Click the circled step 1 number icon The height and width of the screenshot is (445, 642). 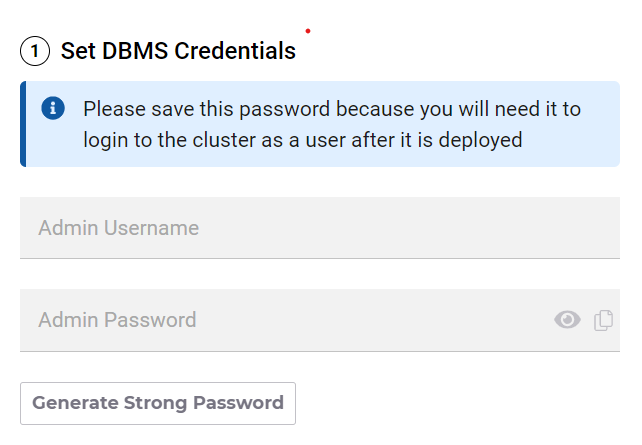click(x=35, y=51)
